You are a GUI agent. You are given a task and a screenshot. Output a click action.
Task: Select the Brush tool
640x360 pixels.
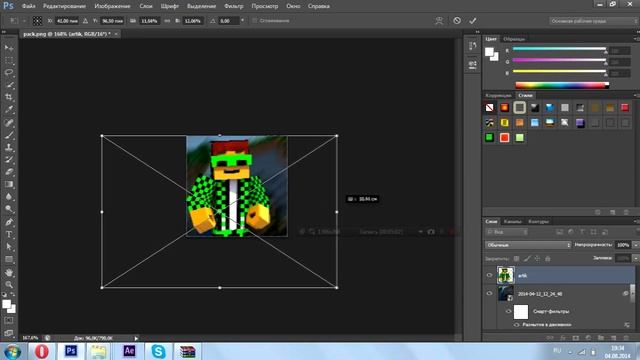[x=9, y=135]
